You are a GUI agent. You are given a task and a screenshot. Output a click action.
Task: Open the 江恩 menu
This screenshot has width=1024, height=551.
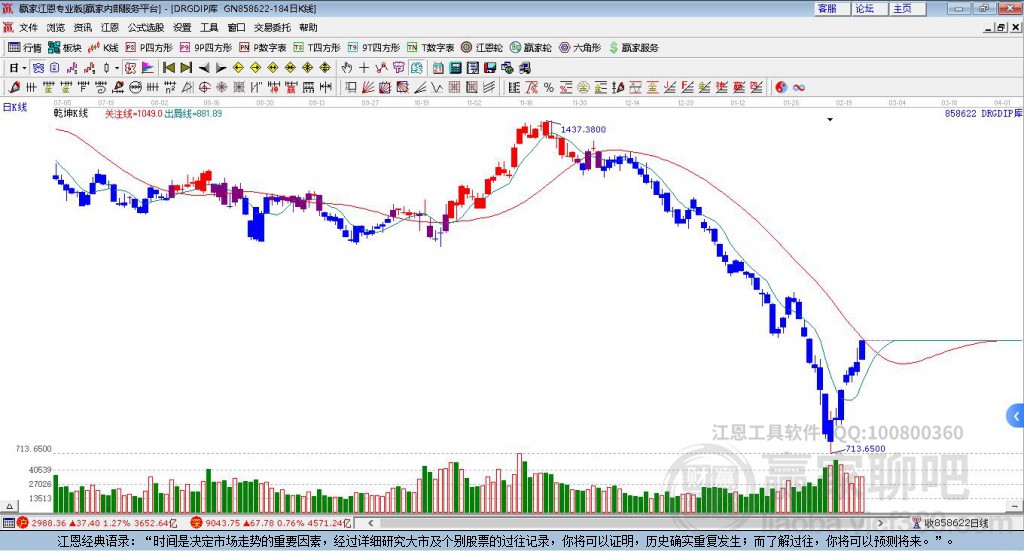coord(110,27)
